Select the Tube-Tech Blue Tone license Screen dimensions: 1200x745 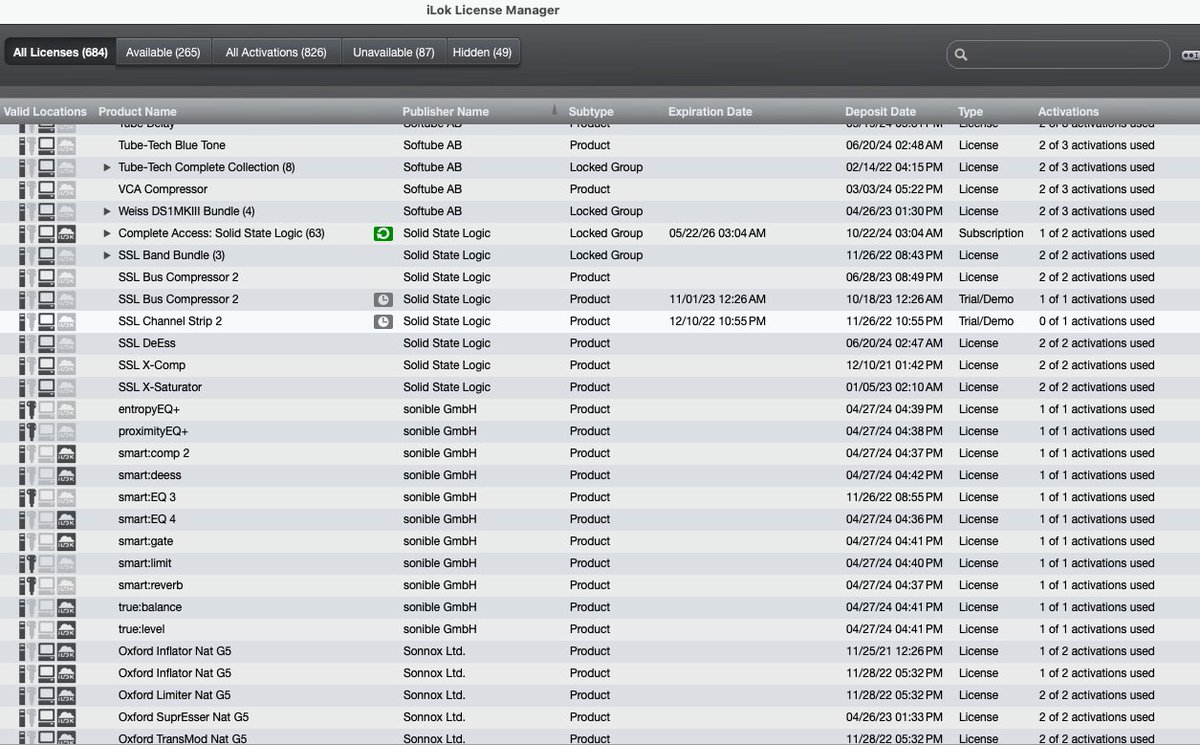pyautogui.click(x=172, y=145)
